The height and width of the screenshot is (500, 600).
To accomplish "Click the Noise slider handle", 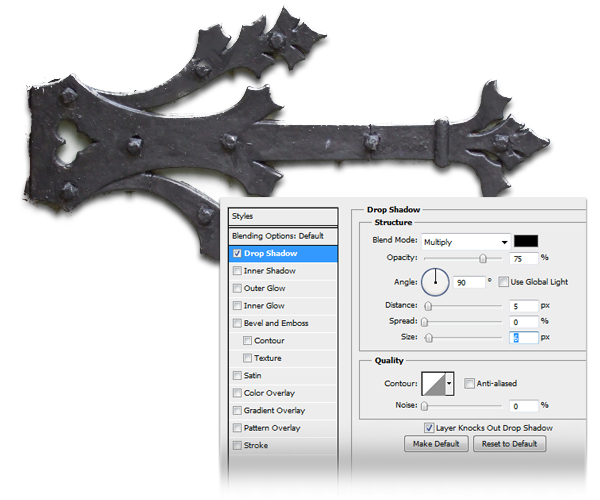I will [424, 406].
